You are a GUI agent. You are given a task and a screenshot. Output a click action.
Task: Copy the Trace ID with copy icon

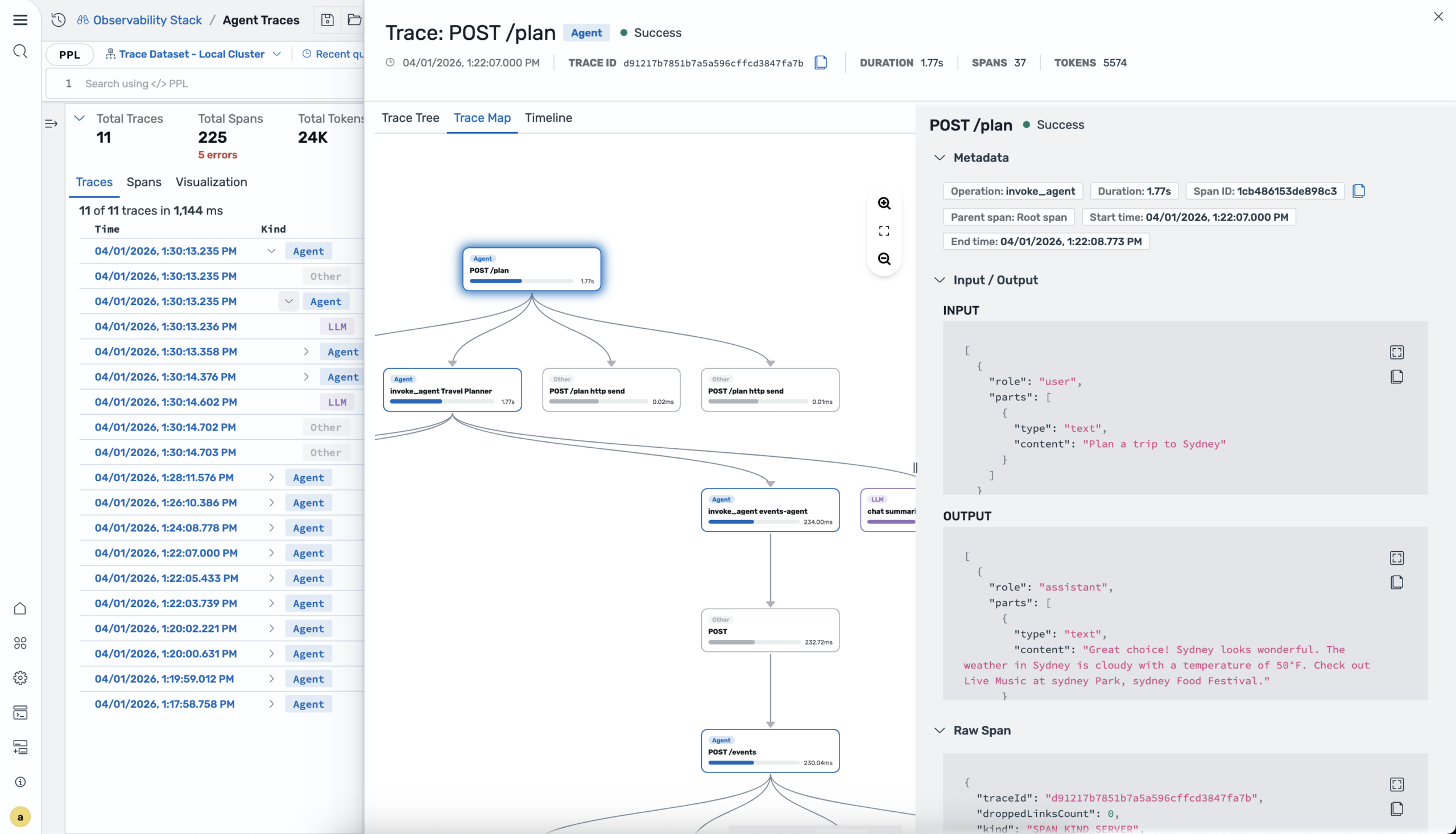[821, 63]
